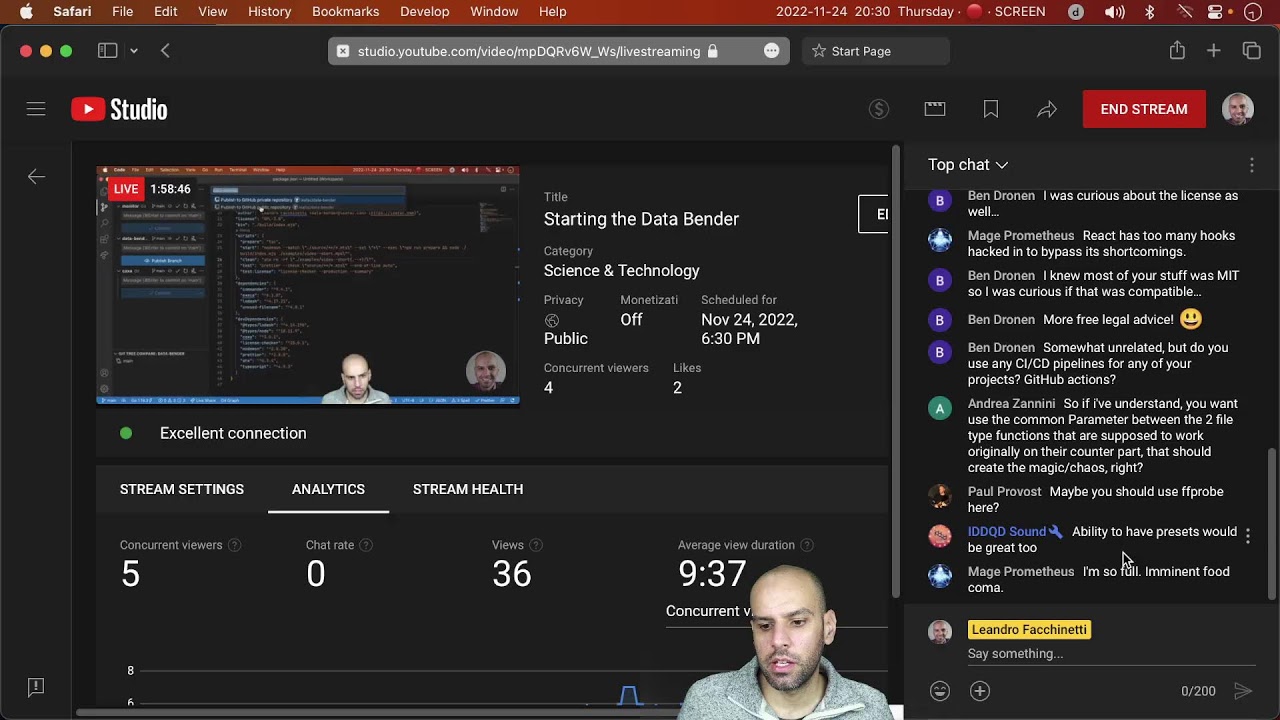Select the ANALYTICS tab
Viewport: 1280px width, 720px height.
point(328,489)
